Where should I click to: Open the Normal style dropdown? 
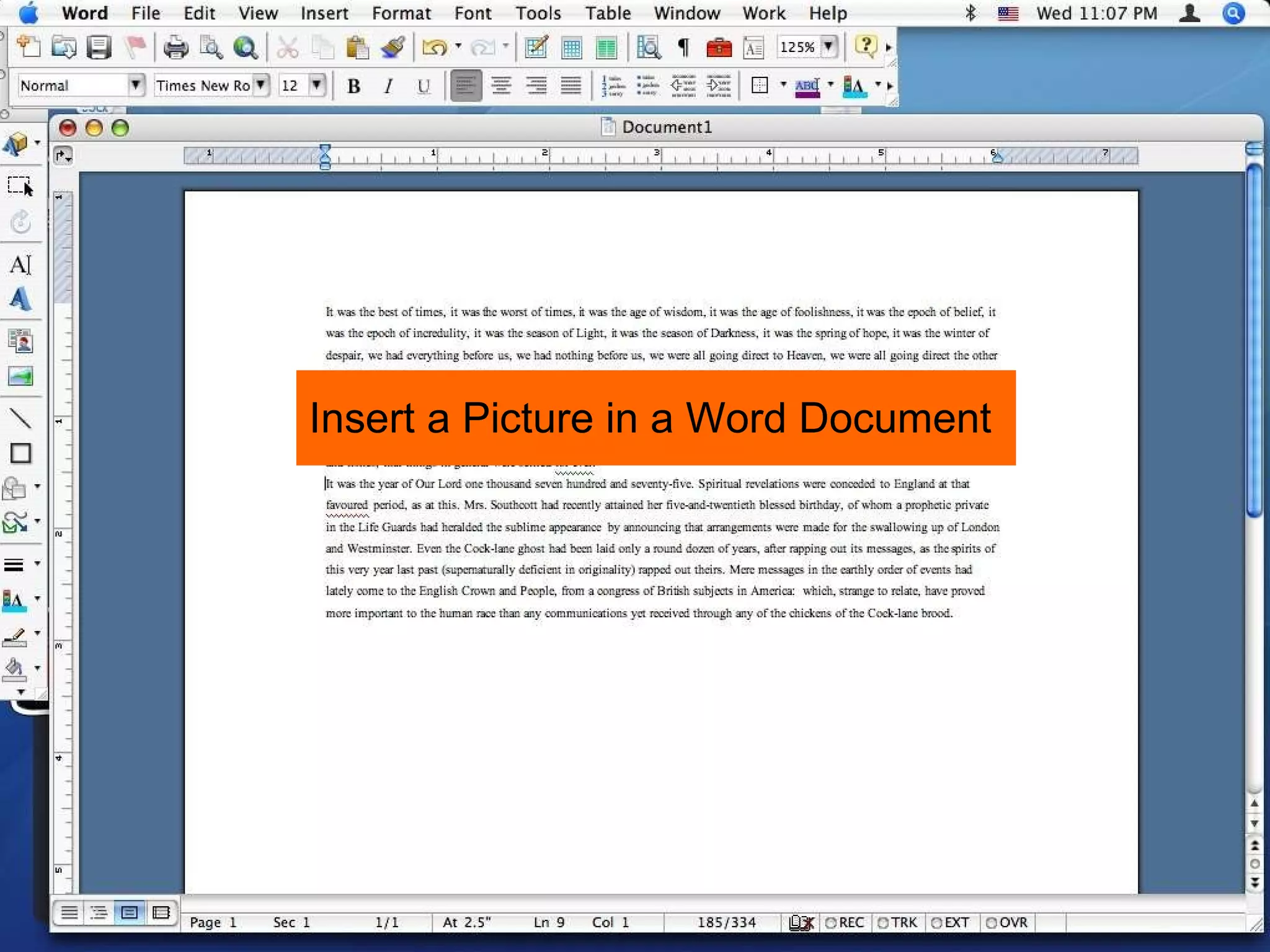point(135,85)
